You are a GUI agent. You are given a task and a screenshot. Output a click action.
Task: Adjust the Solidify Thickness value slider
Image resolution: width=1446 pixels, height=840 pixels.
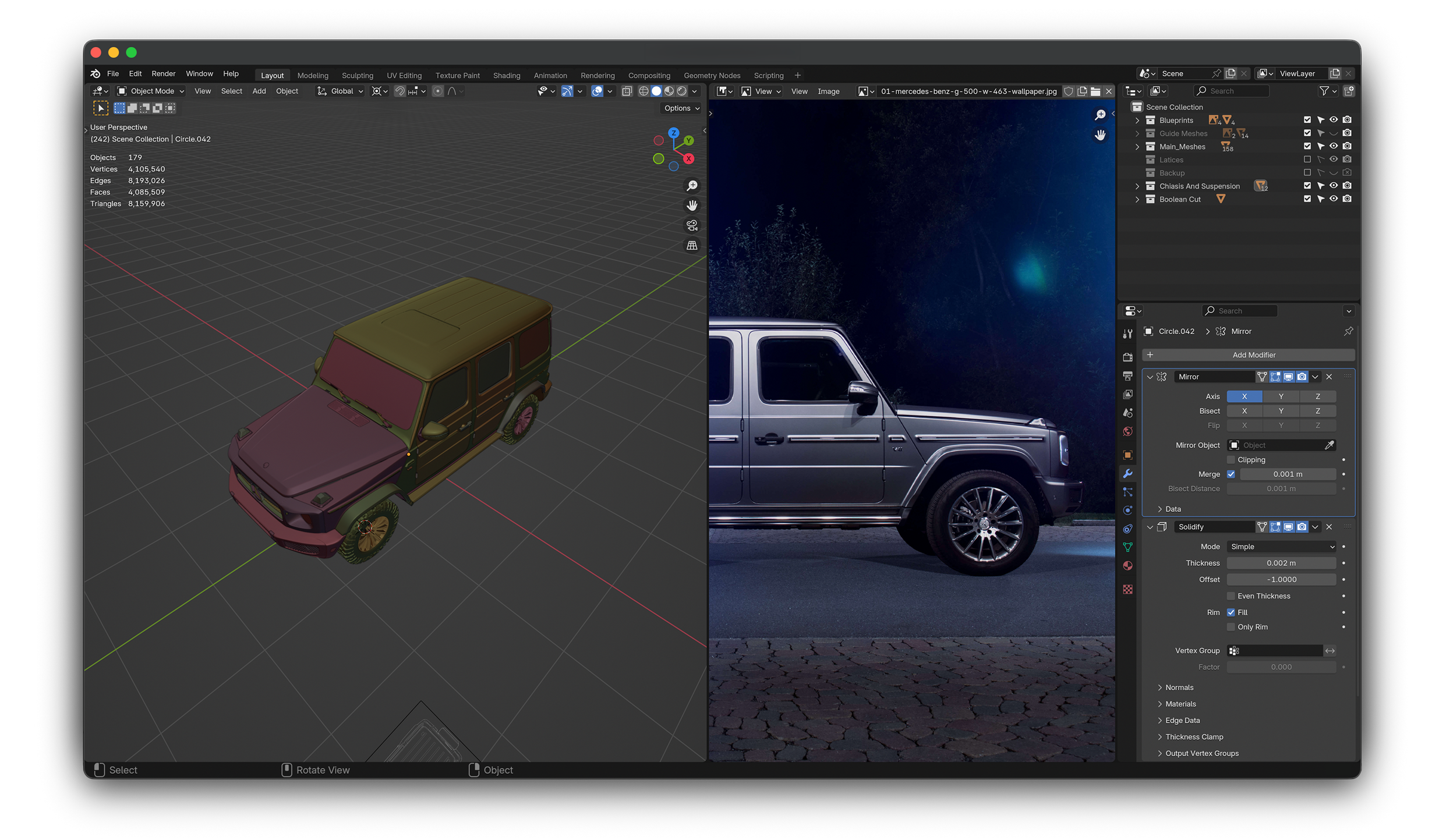click(x=1281, y=563)
